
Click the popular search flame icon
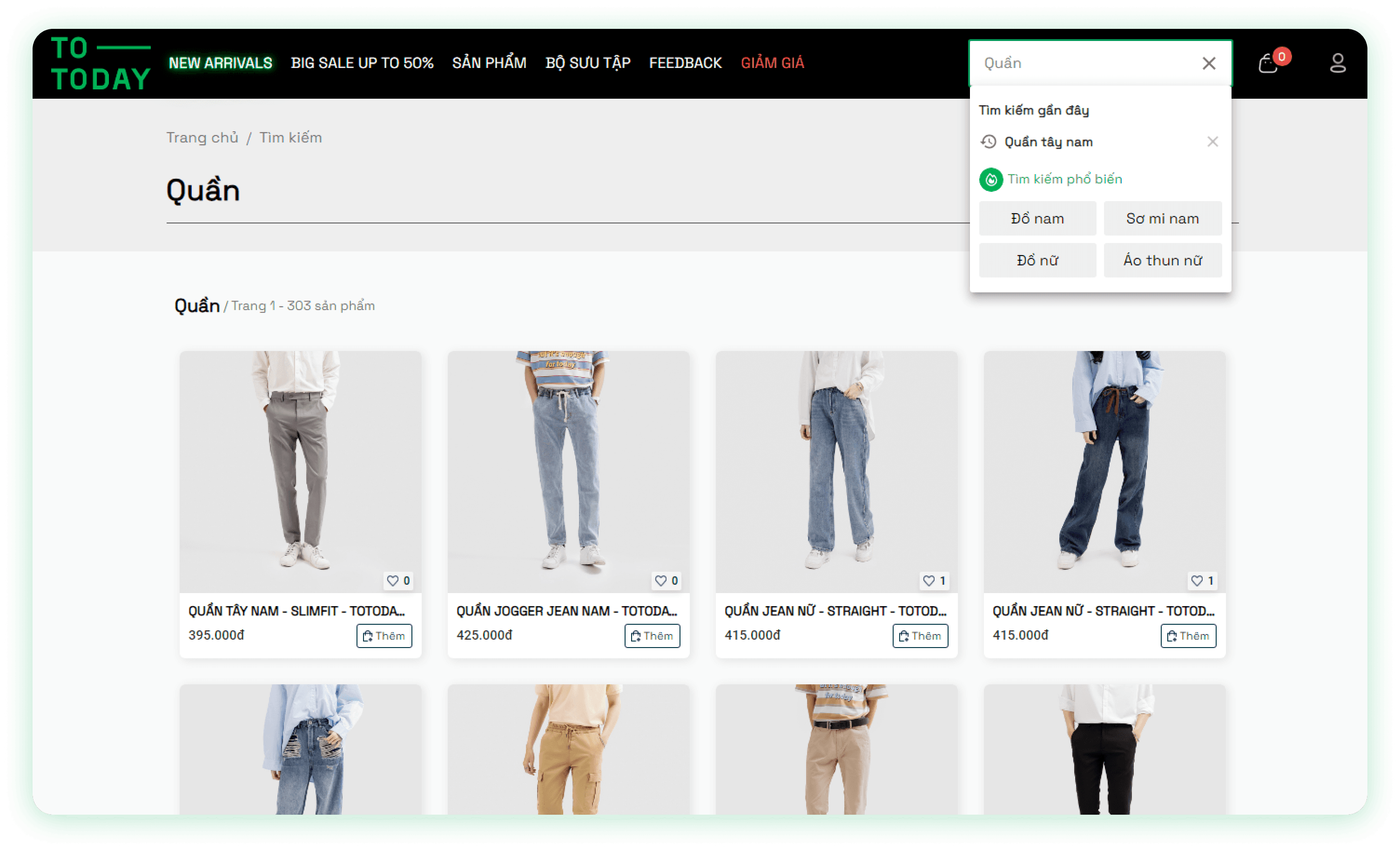click(x=990, y=180)
